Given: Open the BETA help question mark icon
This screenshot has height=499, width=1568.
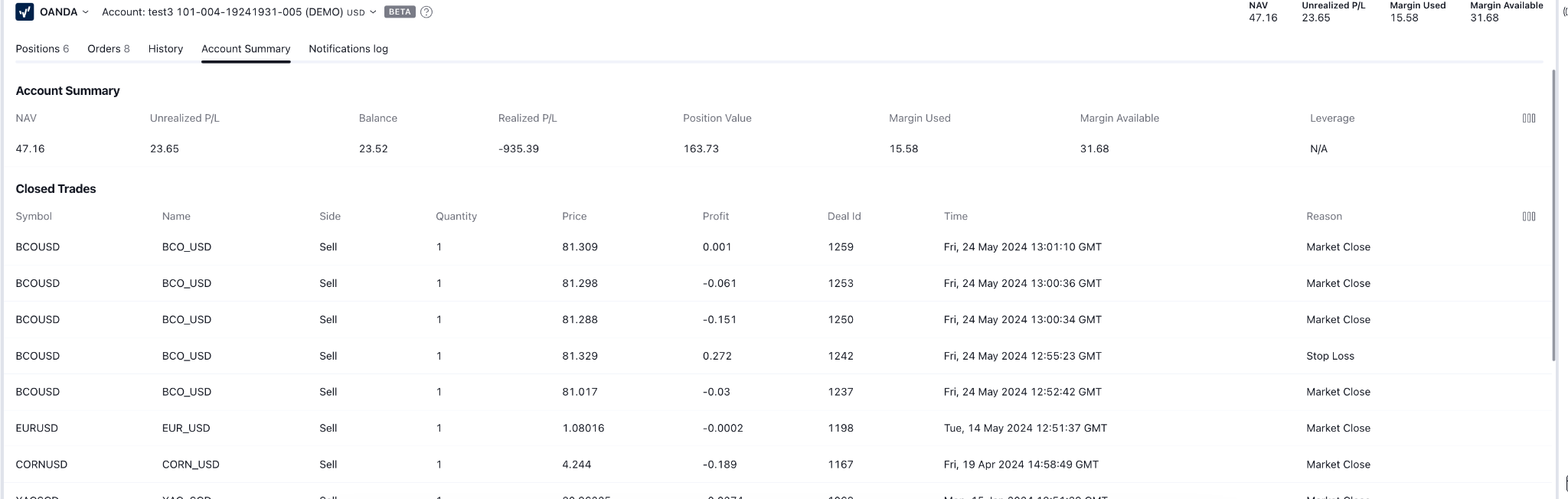Looking at the screenshot, I should (x=426, y=12).
